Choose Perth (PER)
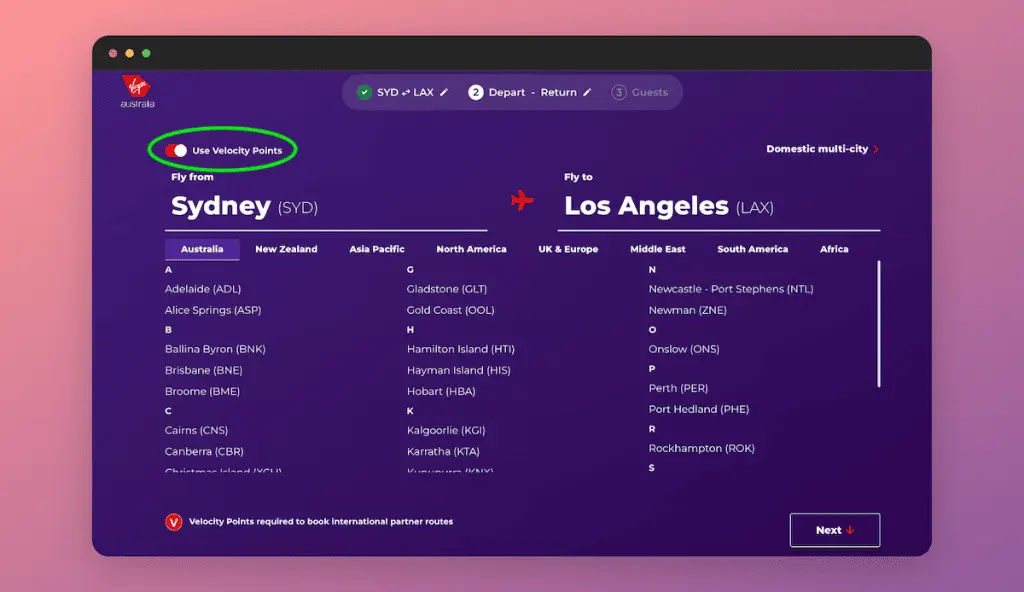1024x592 pixels. point(678,388)
